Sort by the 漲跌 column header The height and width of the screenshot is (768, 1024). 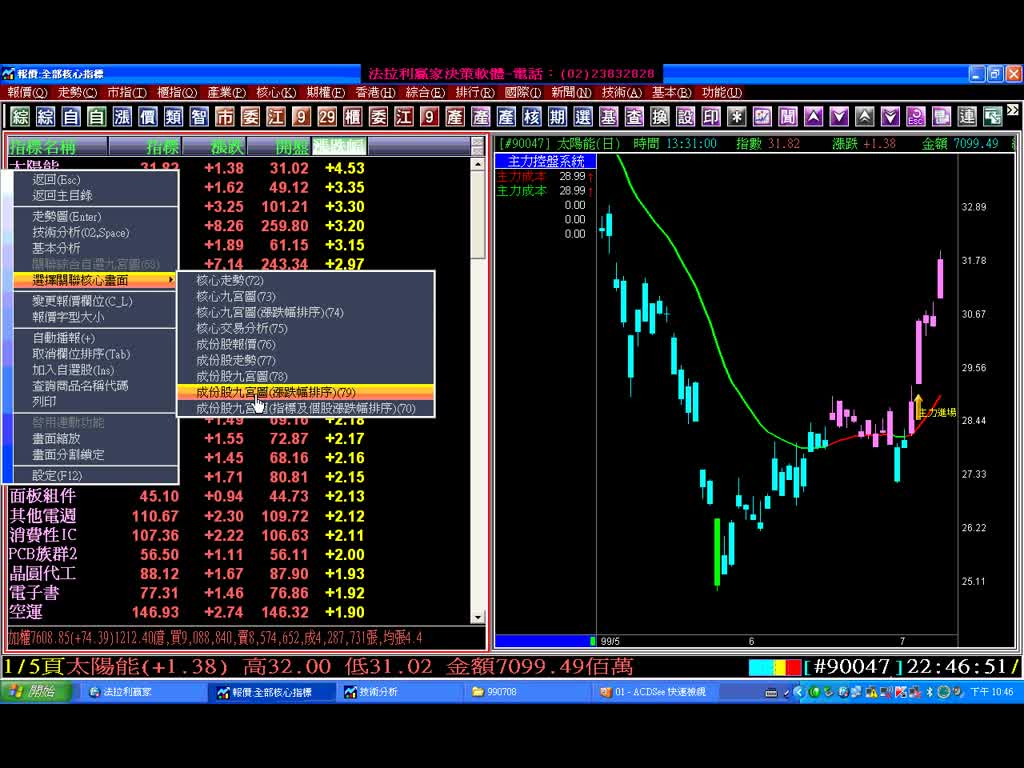216,146
